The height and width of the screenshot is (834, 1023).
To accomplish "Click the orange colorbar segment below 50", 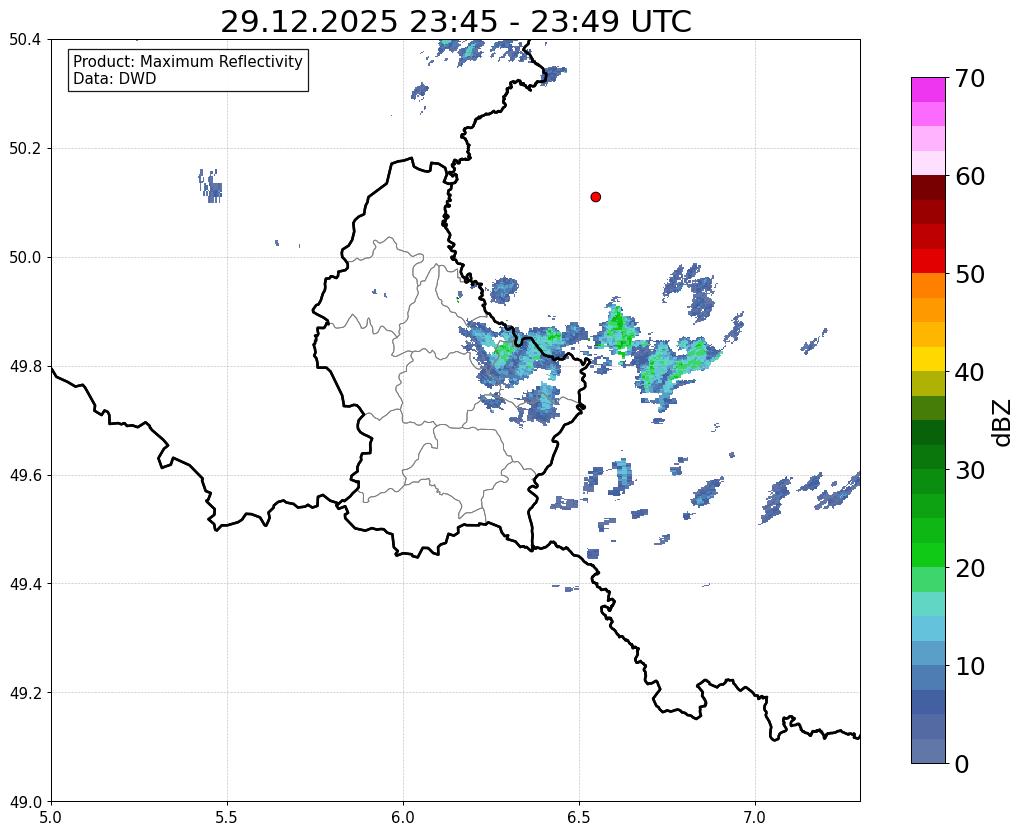I will pos(928,286).
